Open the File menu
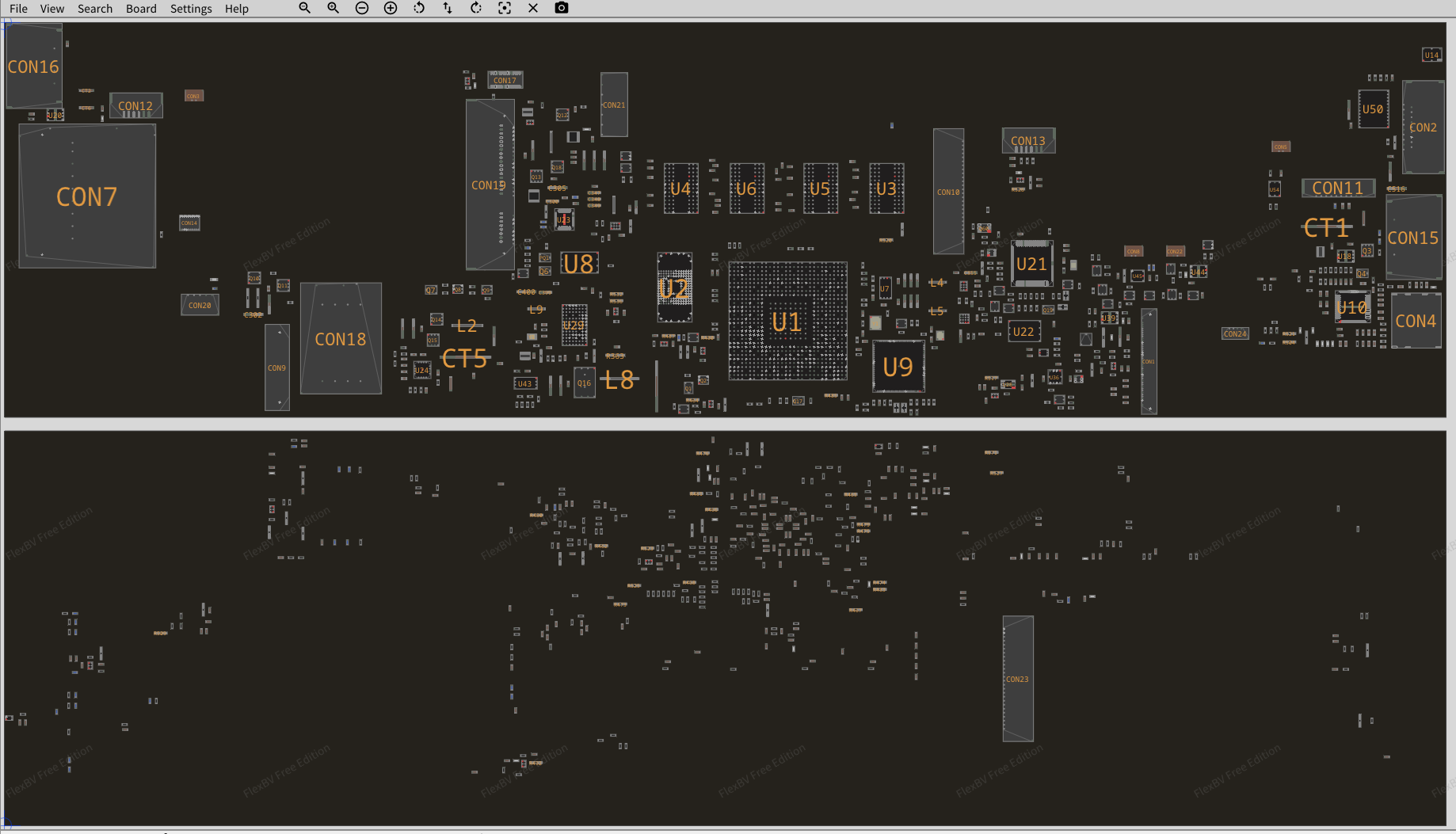 pyautogui.click(x=18, y=9)
